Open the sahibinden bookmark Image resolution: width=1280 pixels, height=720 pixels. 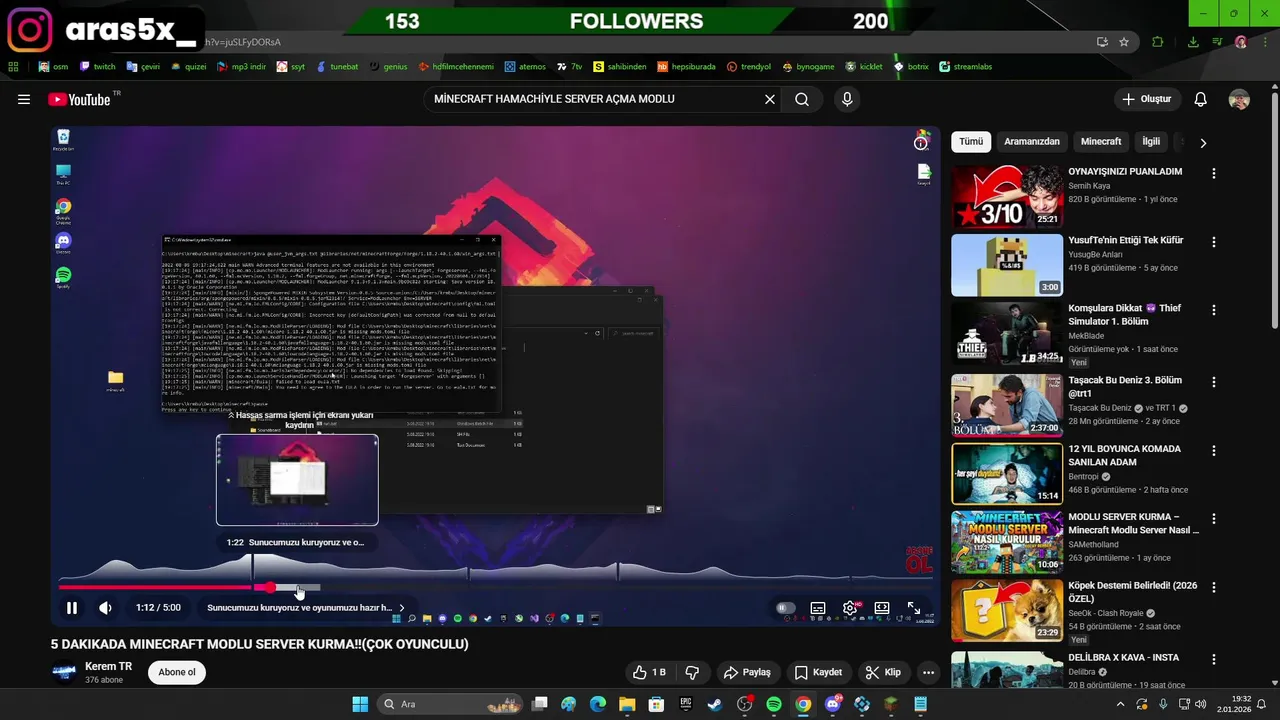(620, 67)
